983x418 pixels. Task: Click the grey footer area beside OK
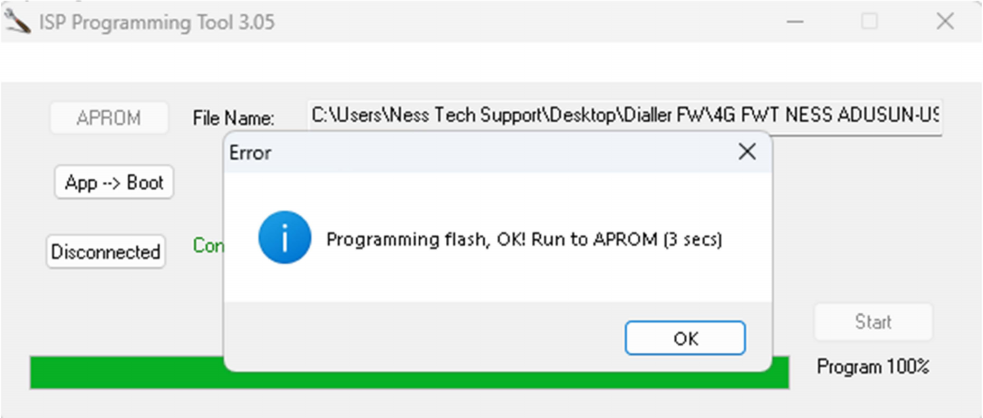pos(424,337)
